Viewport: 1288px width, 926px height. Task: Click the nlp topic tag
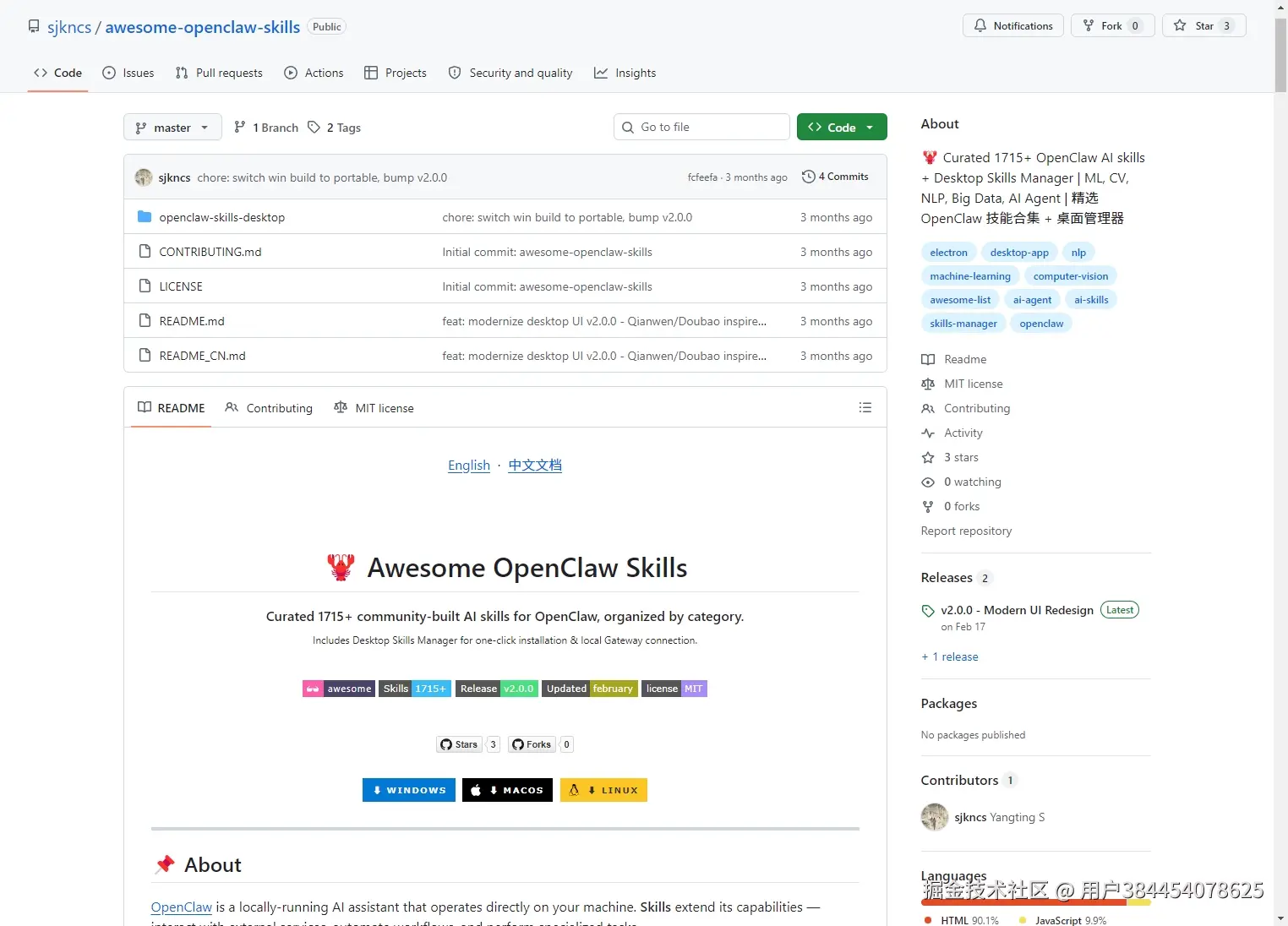point(1078,253)
